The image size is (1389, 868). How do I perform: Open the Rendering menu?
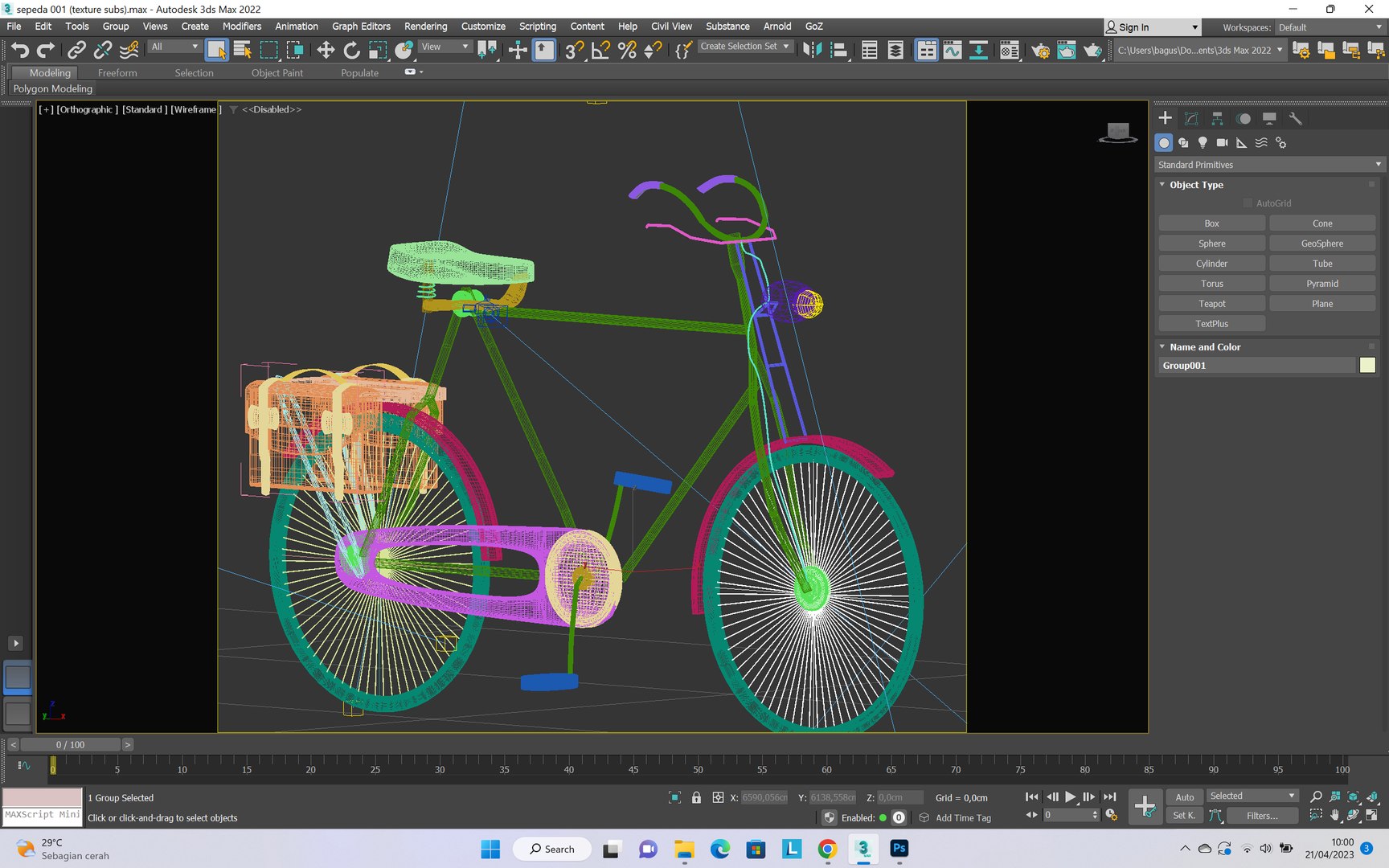(x=425, y=27)
